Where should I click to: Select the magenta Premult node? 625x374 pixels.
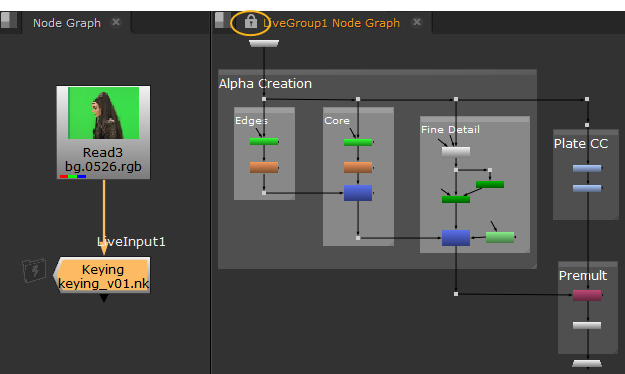pyautogui.click(x=587, y=295)
